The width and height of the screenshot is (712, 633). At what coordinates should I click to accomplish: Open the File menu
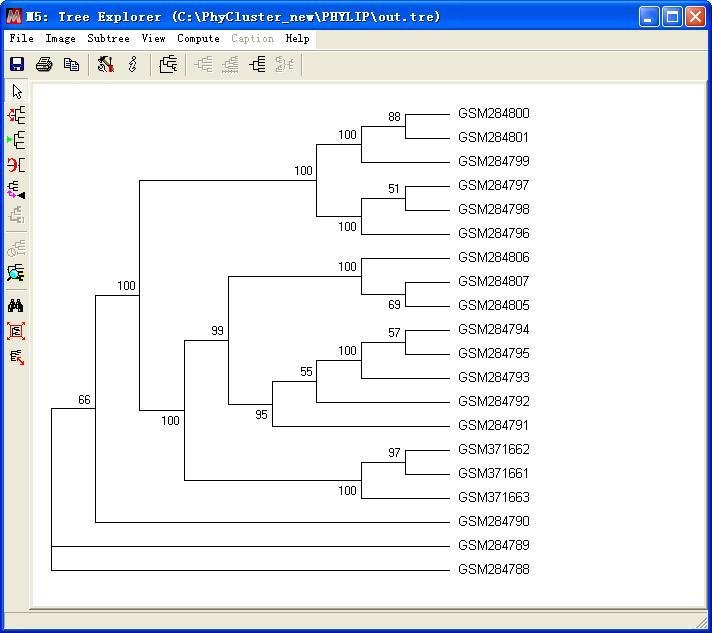click(x=21, y=39)
